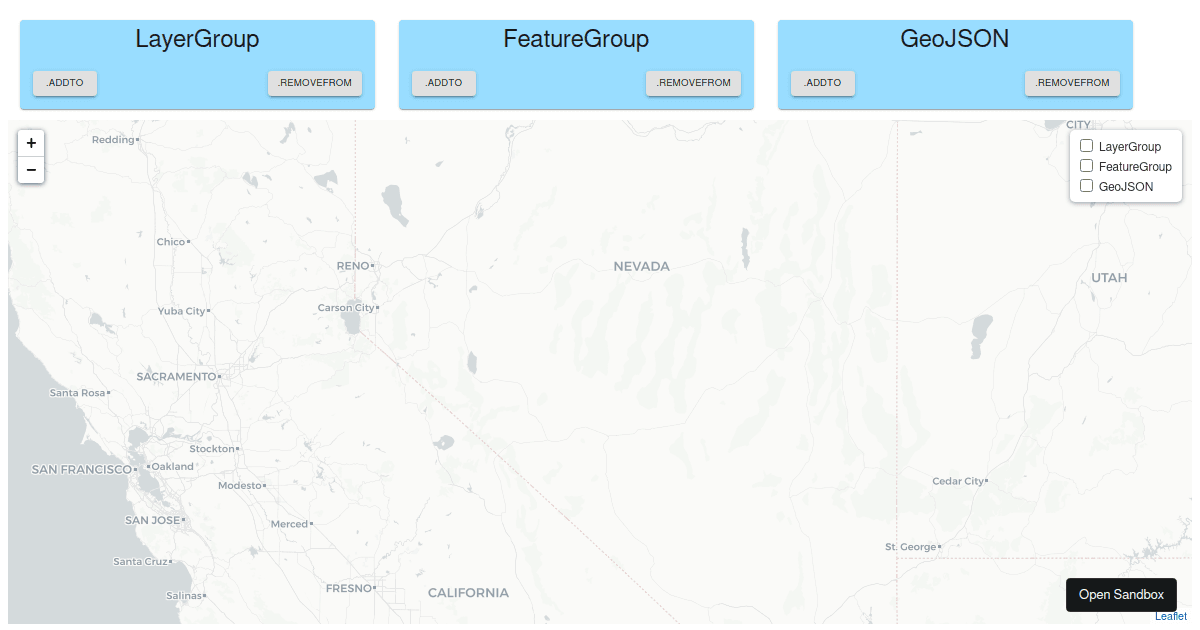This screenshot has width=1200, height=630.
Task: Enable the FeatureGroup checkbox in the layers control
Action: coord(1086,165)
